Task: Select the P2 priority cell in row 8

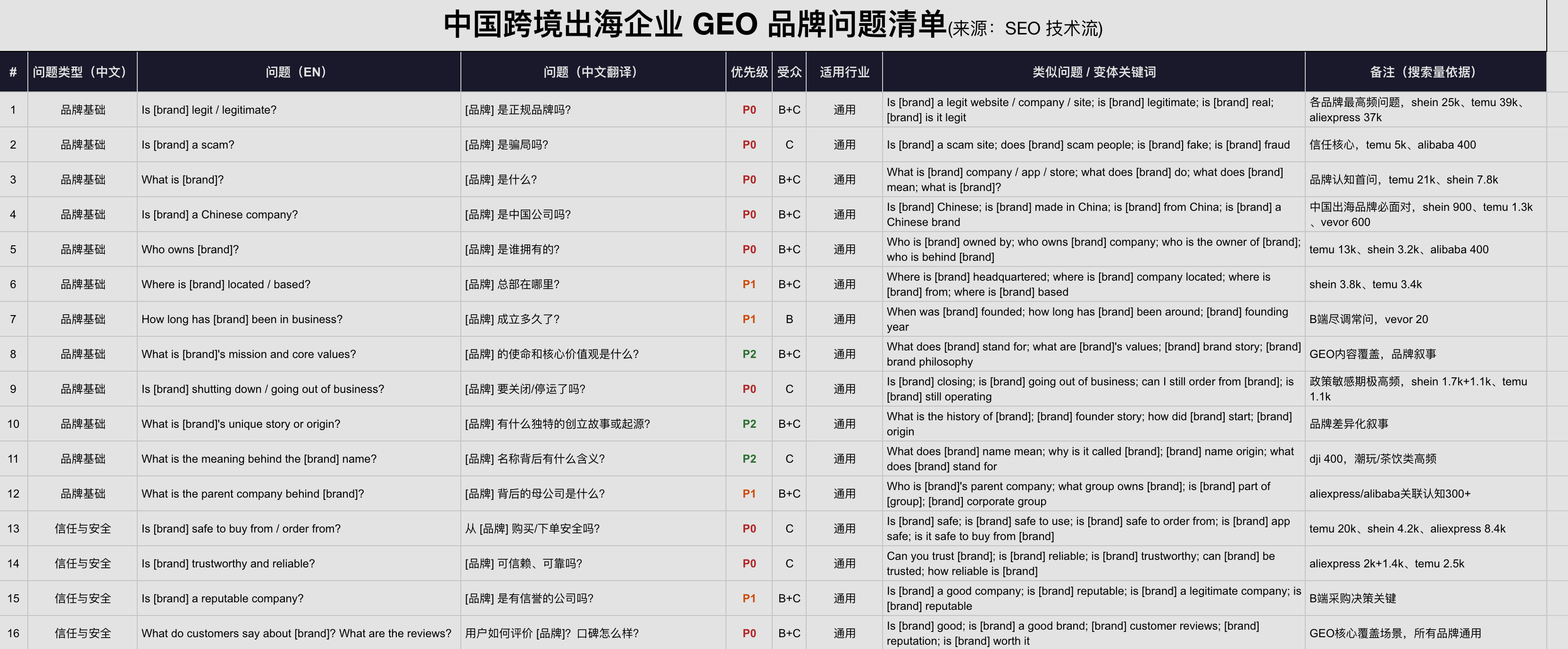Action: pyautogui.click(x=749, y=354)
